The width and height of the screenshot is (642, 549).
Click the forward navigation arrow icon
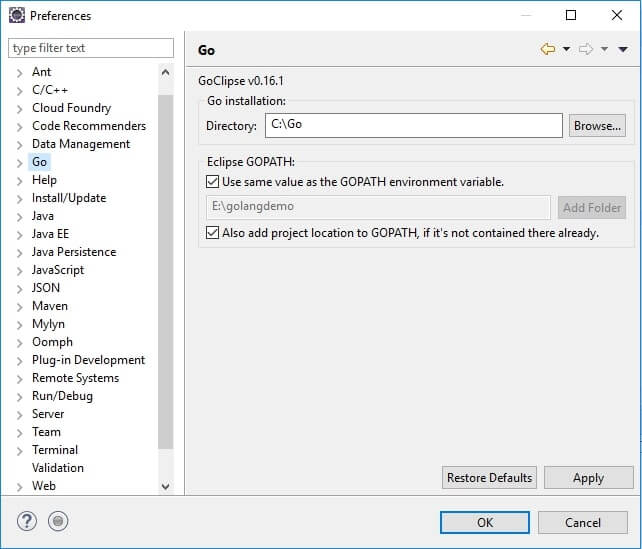(586, 49)
